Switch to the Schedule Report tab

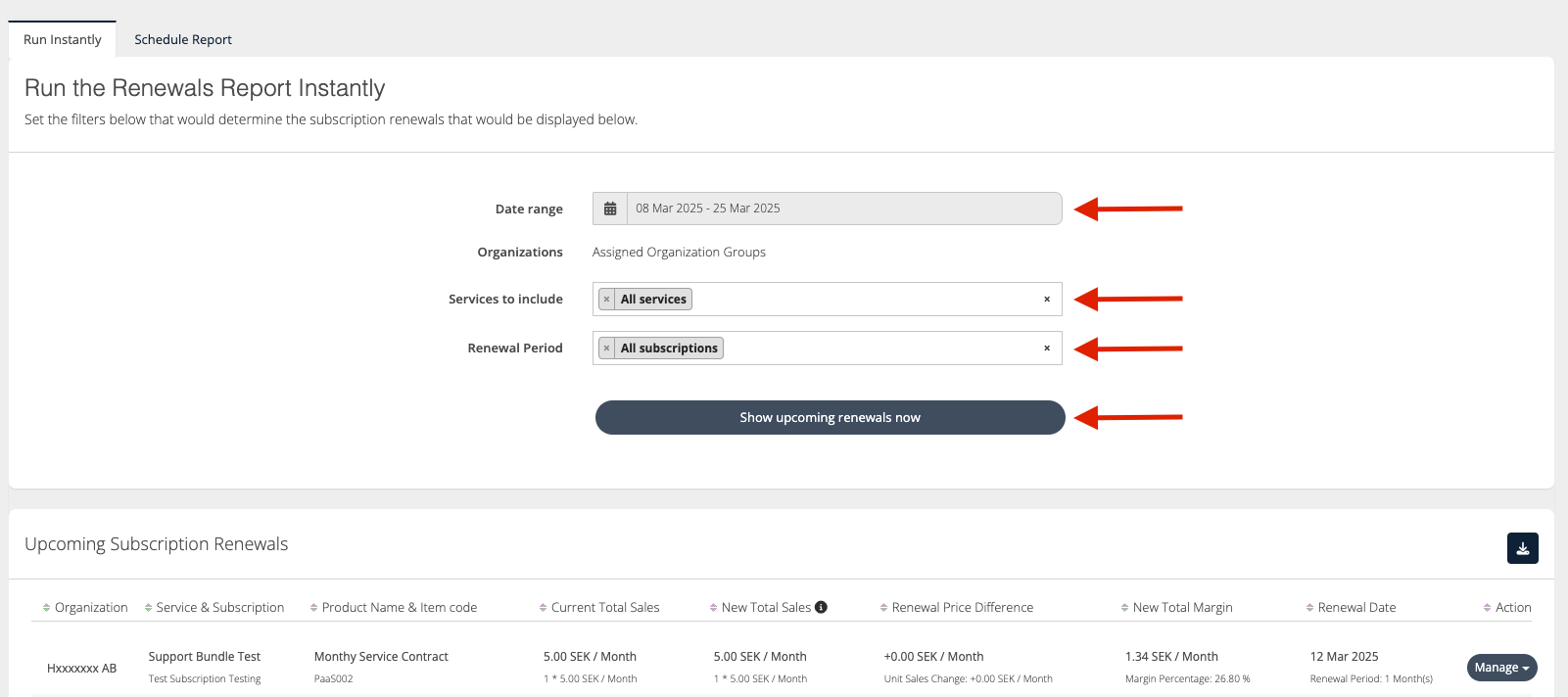183,40
